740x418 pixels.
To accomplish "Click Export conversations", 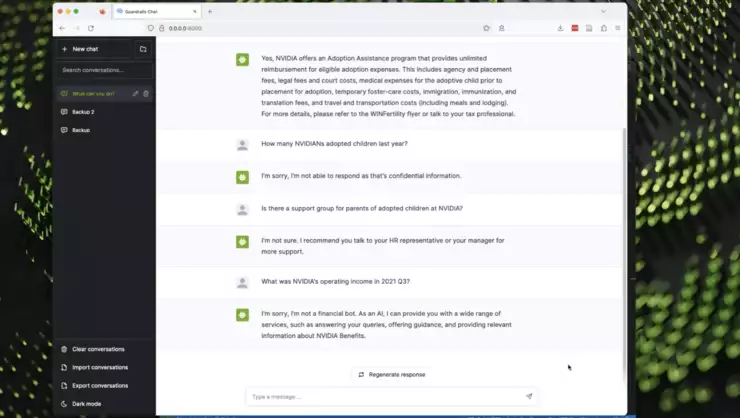I will (100, 385).
